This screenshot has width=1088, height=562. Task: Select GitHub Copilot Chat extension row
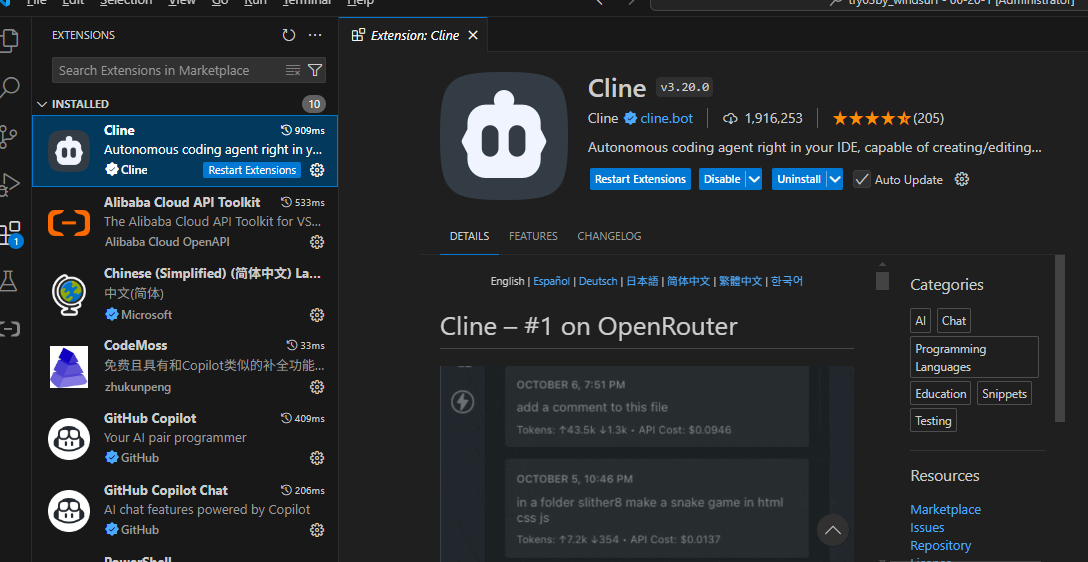185,510
